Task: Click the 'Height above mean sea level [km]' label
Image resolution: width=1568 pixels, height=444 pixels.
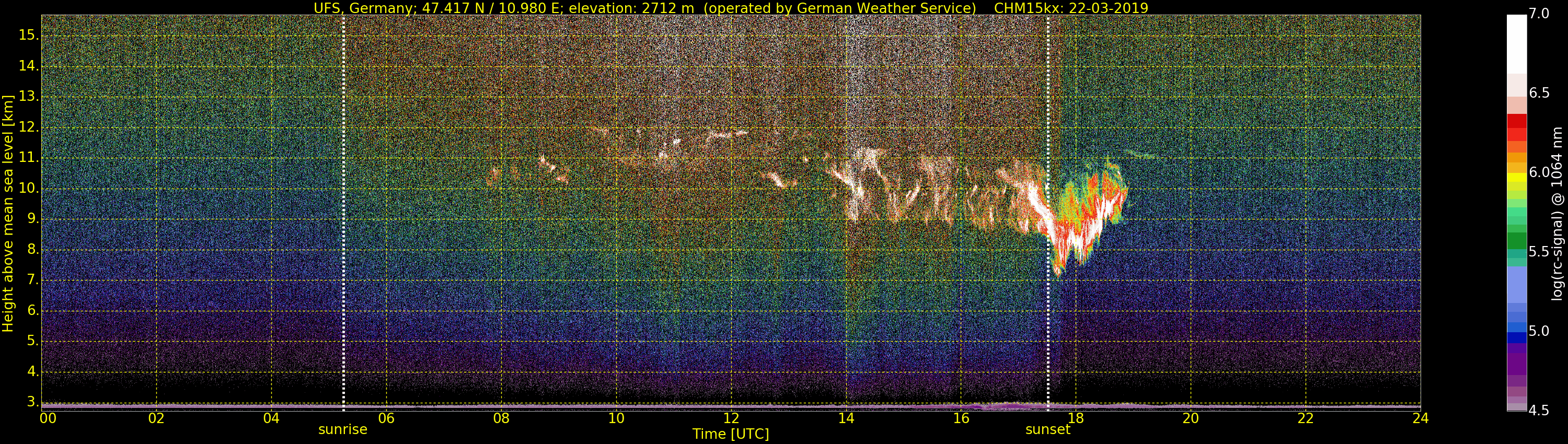Action: coord(8,213)
